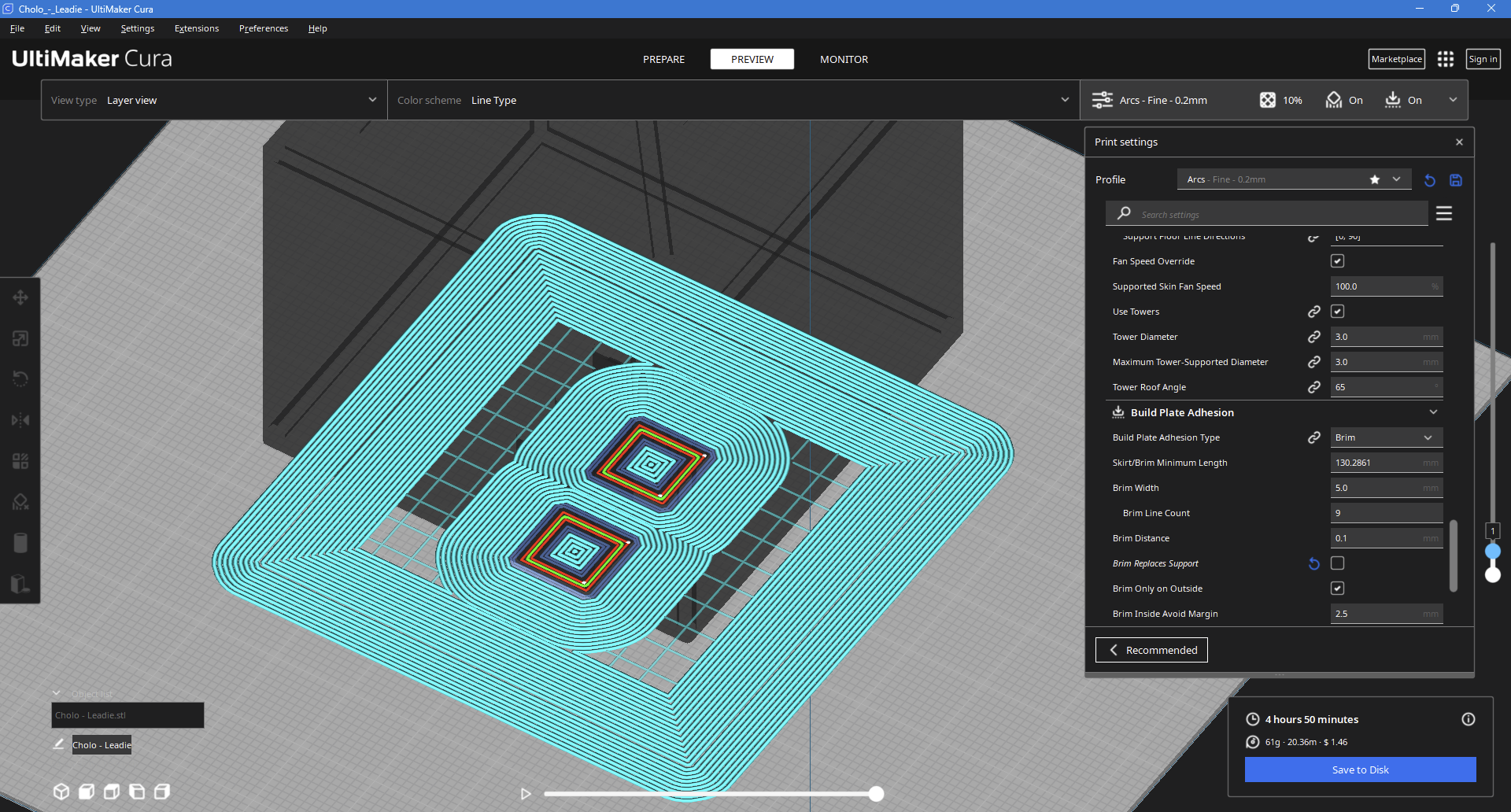Open the Color scheme dropdown

point(733,100)
